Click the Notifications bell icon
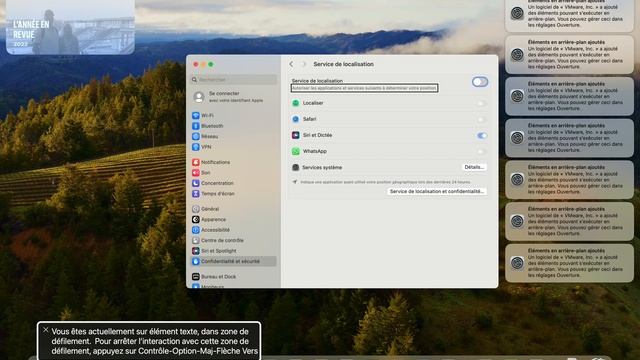The height and width of the screenshot is (360, 640). (196, 162)
